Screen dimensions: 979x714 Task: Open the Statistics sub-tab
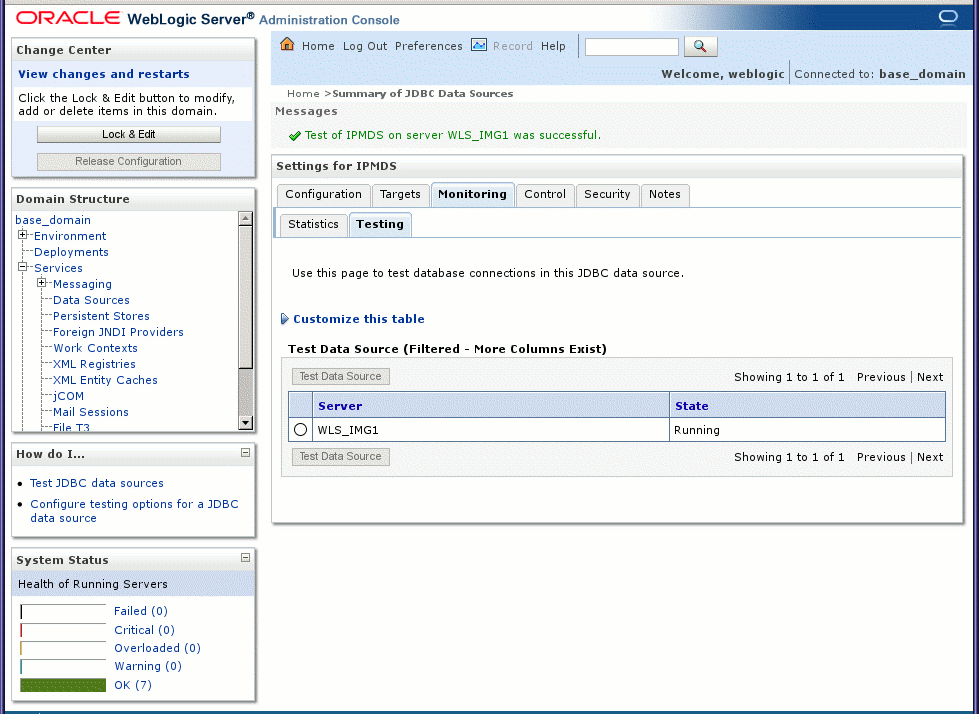(x=313, y=224)
